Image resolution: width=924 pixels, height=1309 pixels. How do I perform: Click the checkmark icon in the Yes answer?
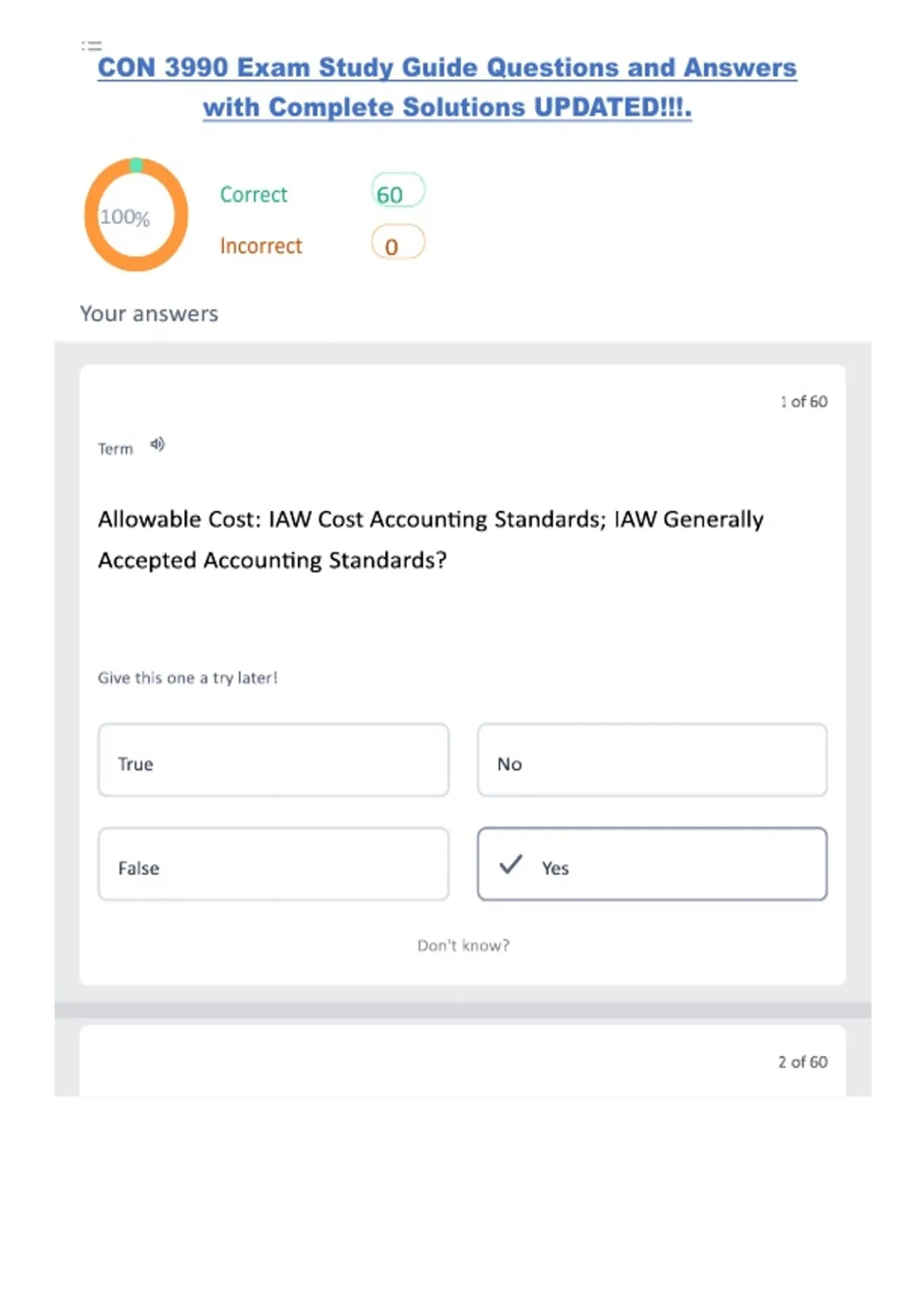pyautogui.click(x=511, y=865)
